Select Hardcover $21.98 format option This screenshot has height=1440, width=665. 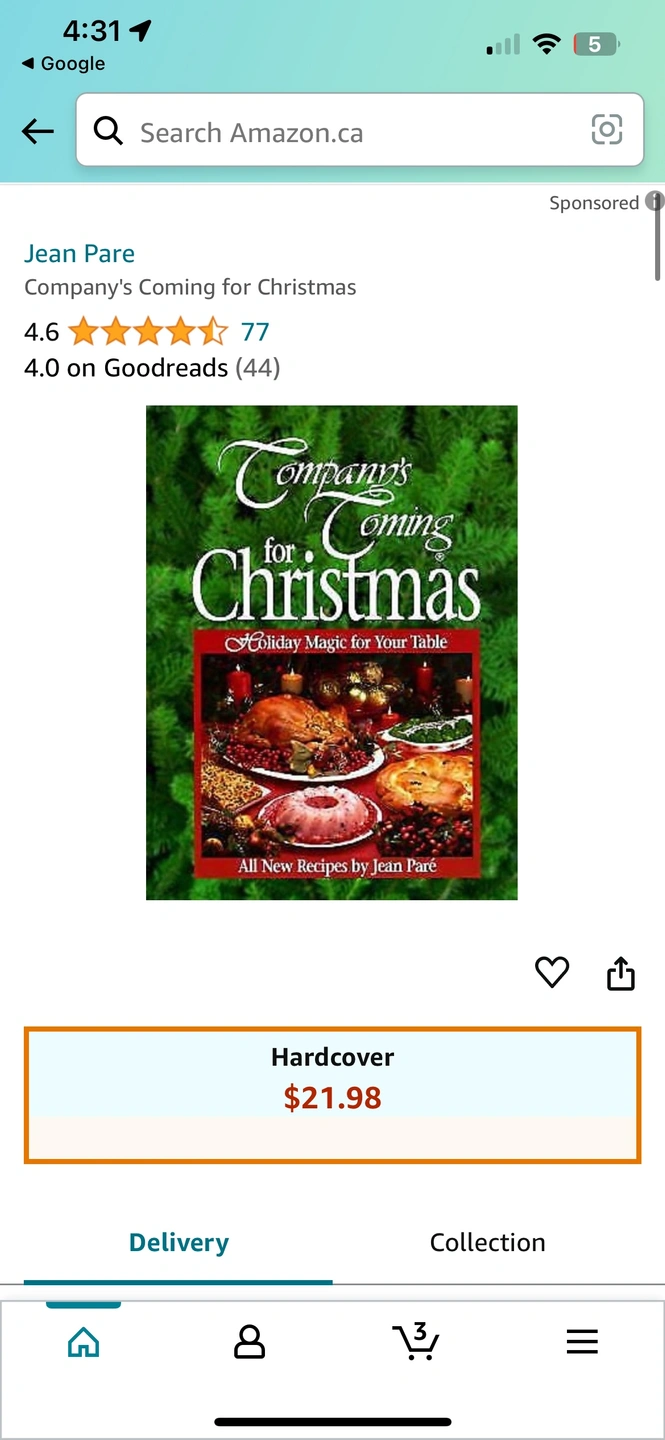[x=332, y=1095]
